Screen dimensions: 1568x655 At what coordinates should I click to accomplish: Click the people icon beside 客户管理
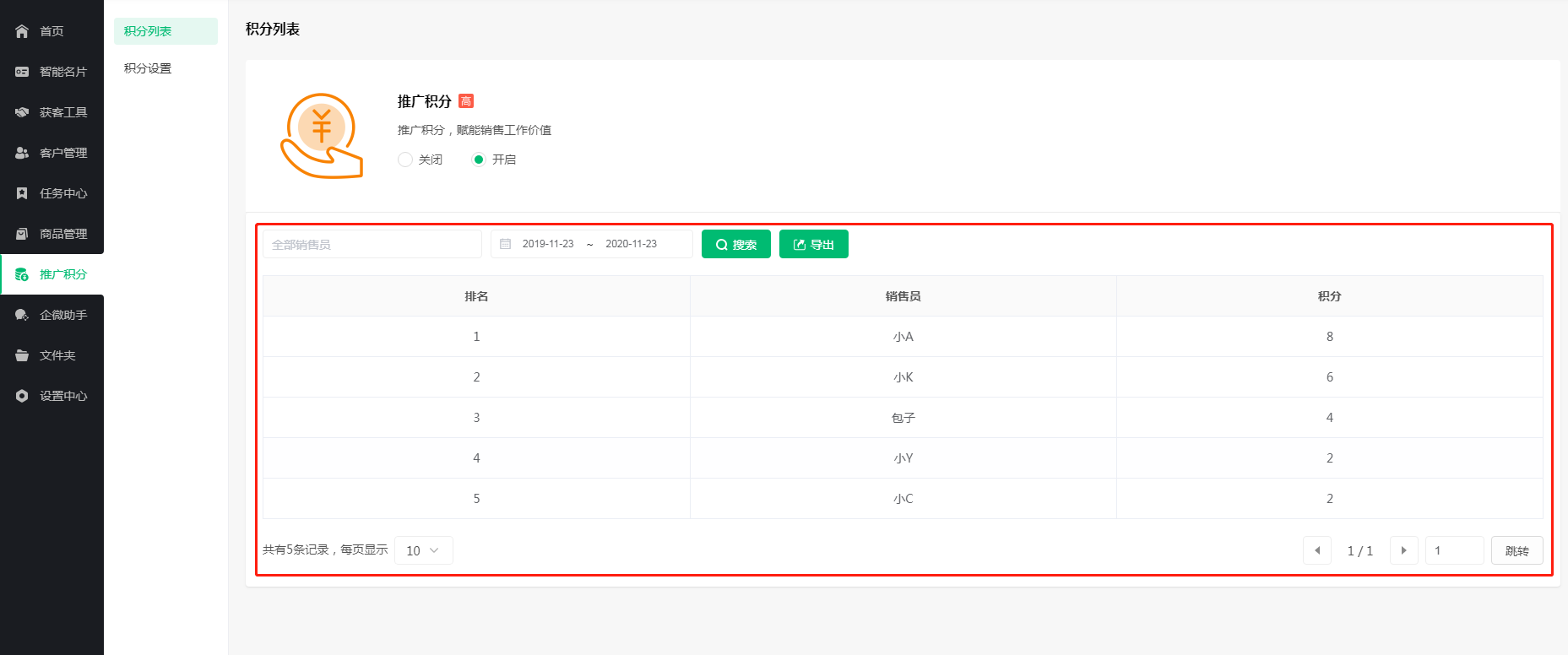[x=22, y=153]
